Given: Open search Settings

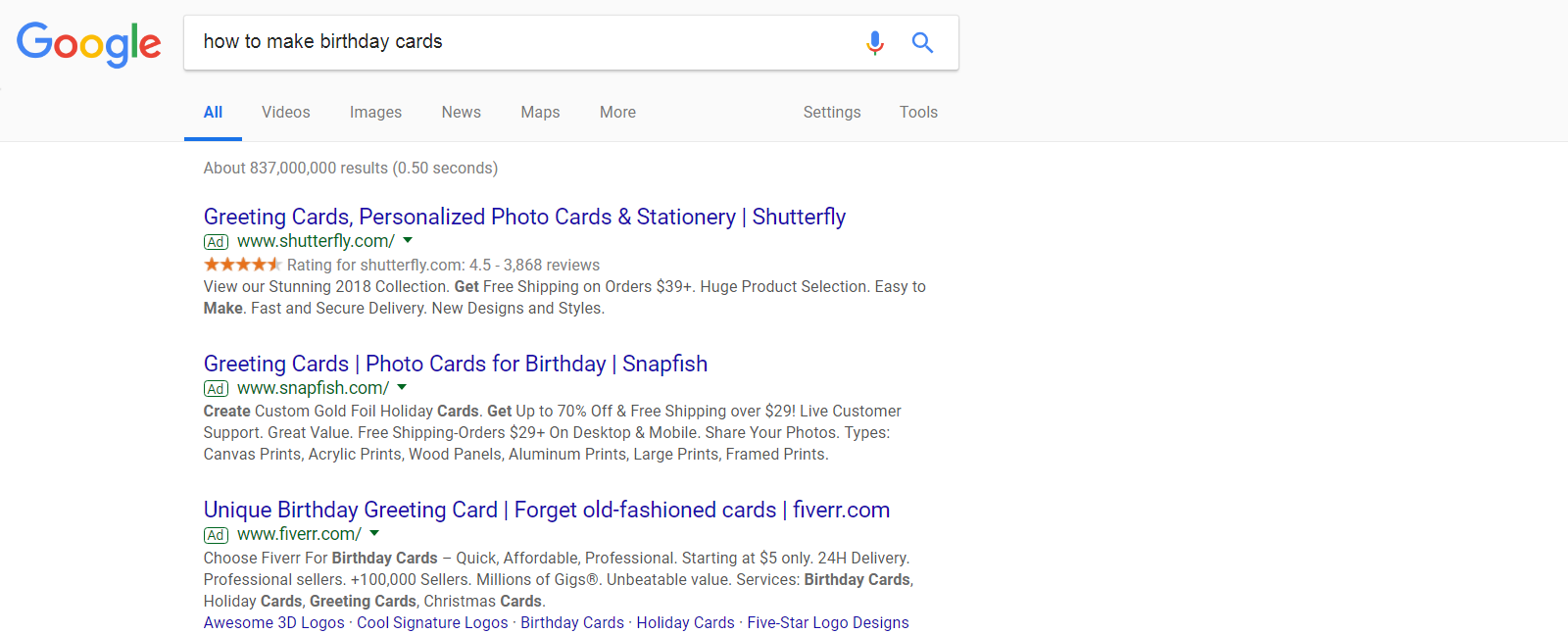Looking at the screenshot, I should [831, 113].
